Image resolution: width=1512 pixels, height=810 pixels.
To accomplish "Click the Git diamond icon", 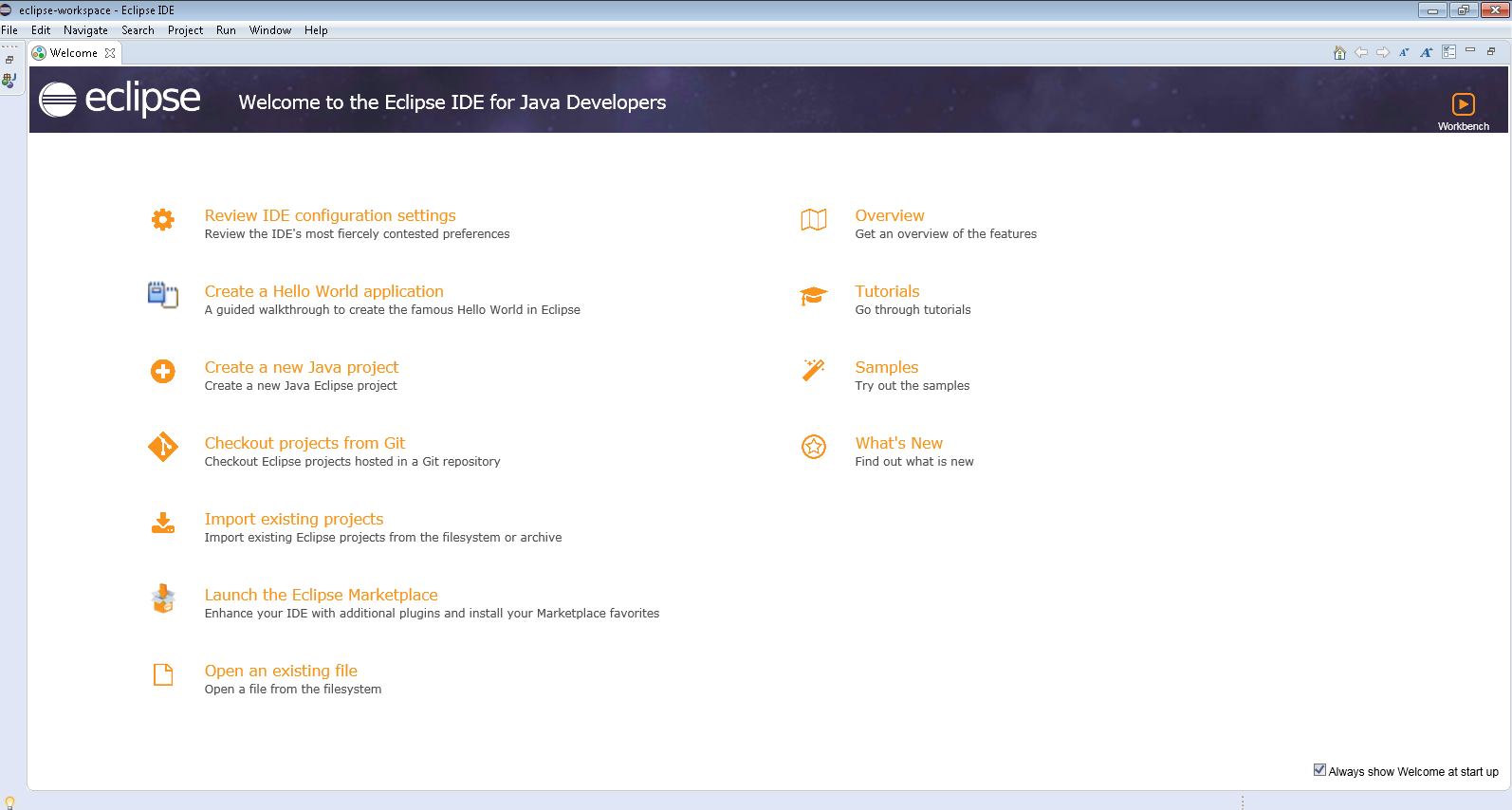I will [163, 447].
